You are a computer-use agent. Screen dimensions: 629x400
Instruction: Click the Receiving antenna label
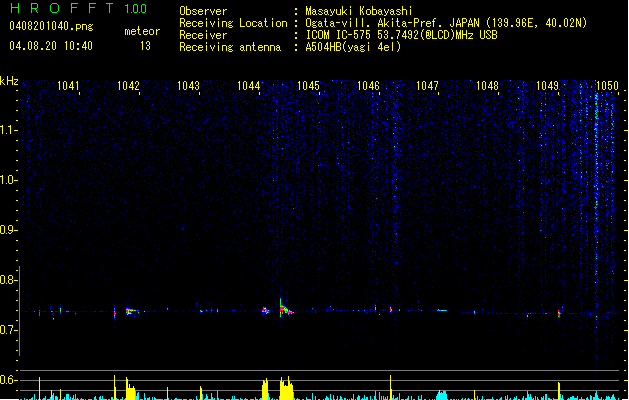click(230, 47)
